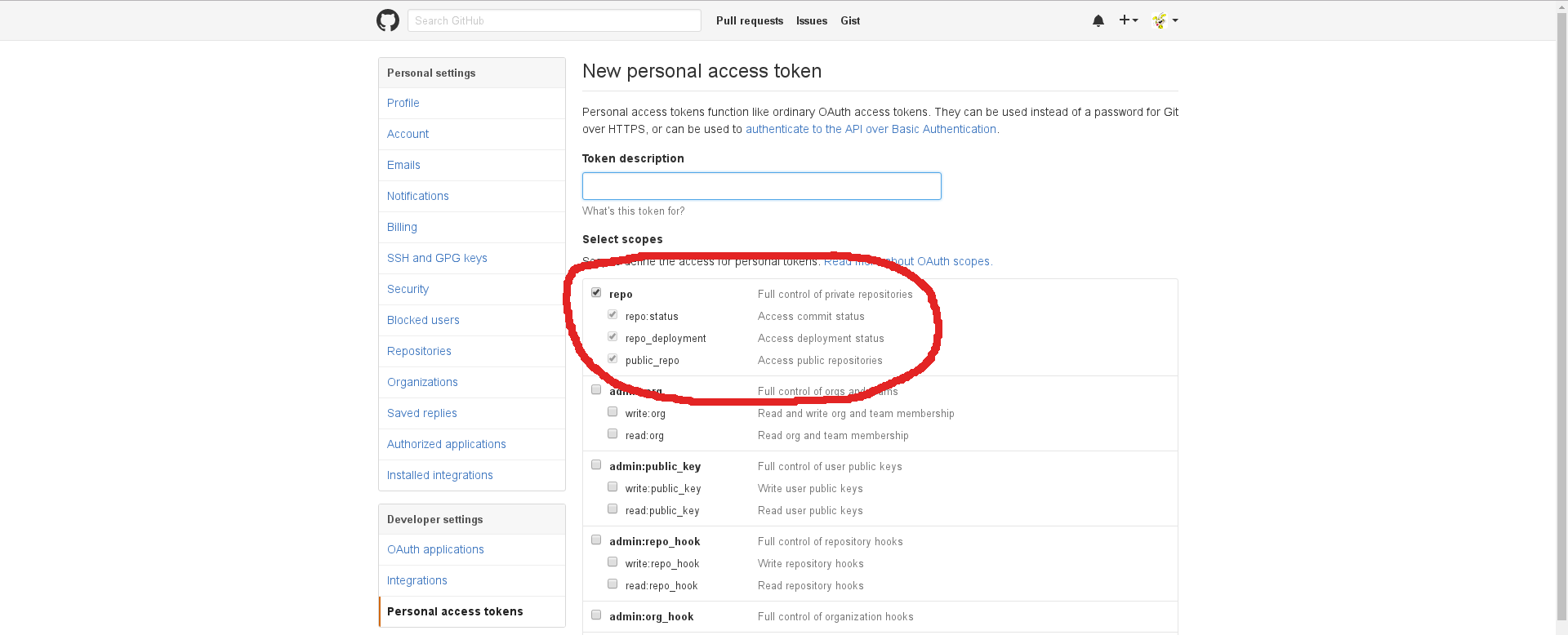Enable the read:repo_hook checkbox
1568x635 pixels.
tap(612, 584)
